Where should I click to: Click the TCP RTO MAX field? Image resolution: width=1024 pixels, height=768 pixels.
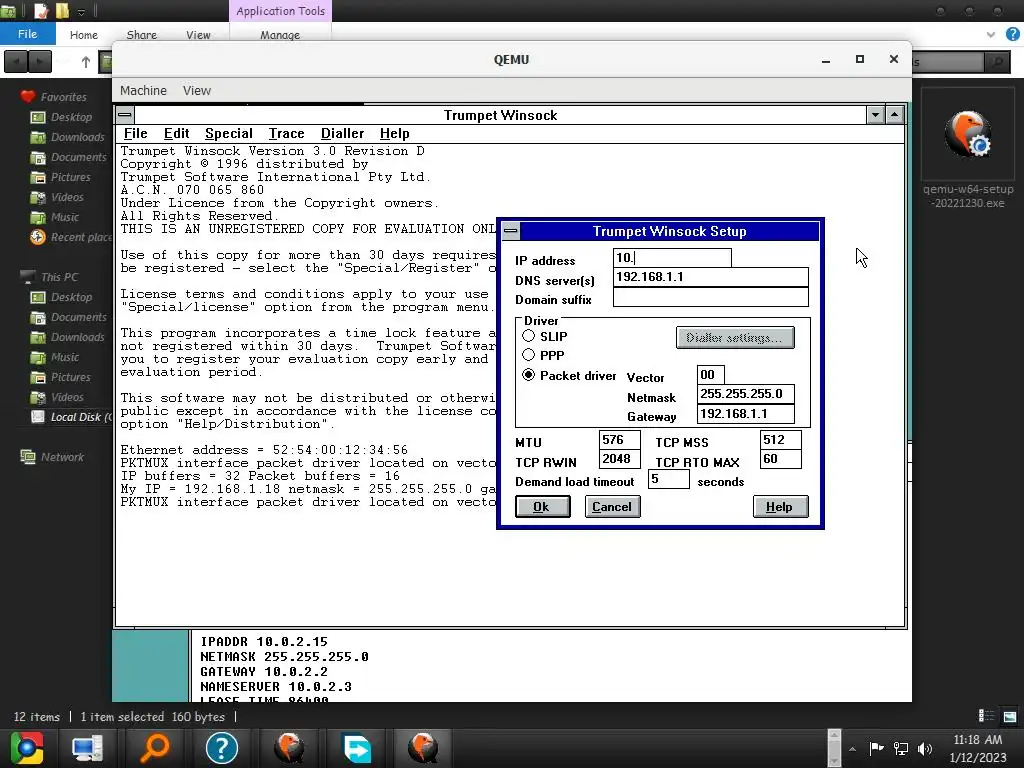point(780,459)
